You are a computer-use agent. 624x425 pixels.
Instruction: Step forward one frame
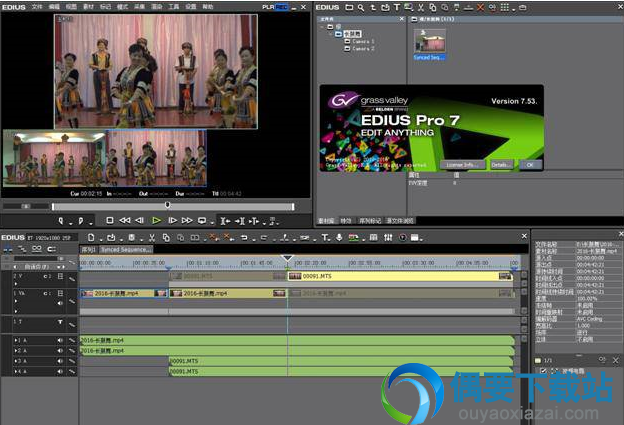click(x=172, y=220)
